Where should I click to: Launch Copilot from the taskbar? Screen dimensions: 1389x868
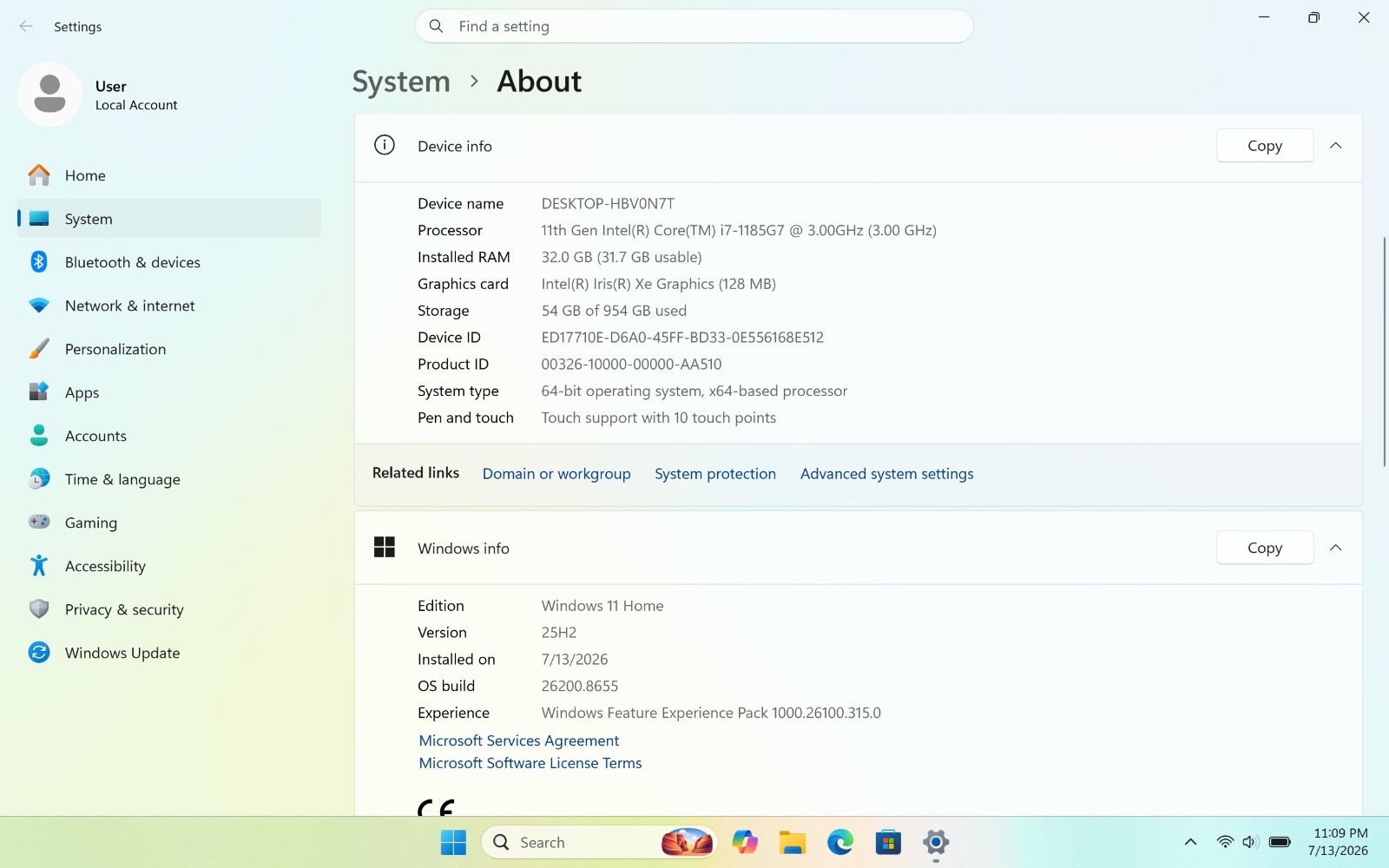[744, 842]
